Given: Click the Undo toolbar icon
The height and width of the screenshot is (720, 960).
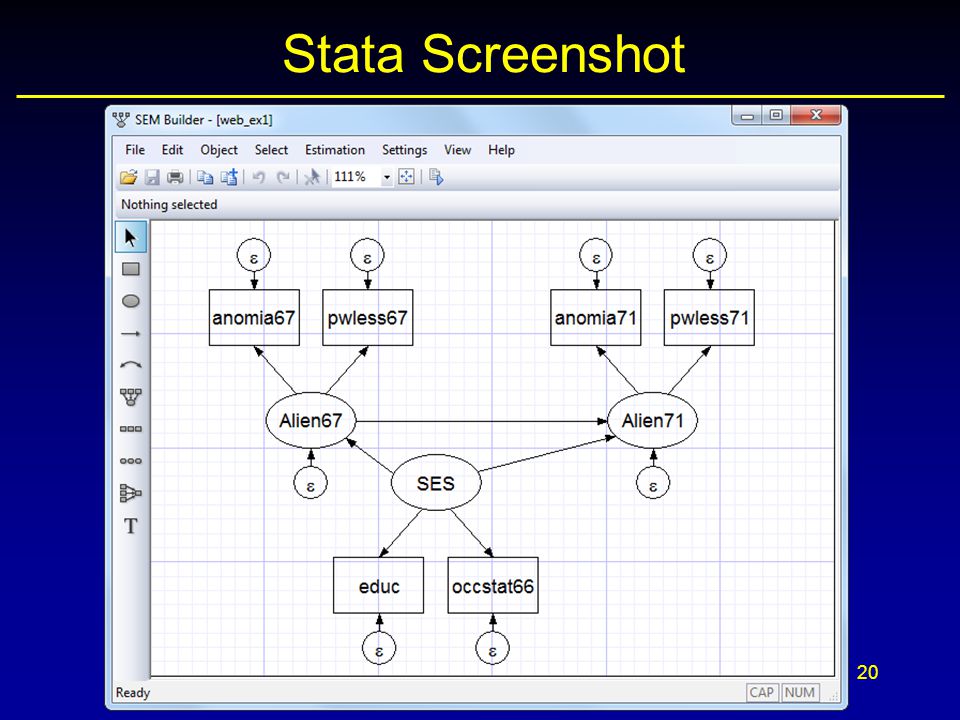Looking at the screenshot, I should (x=259, y=178).
